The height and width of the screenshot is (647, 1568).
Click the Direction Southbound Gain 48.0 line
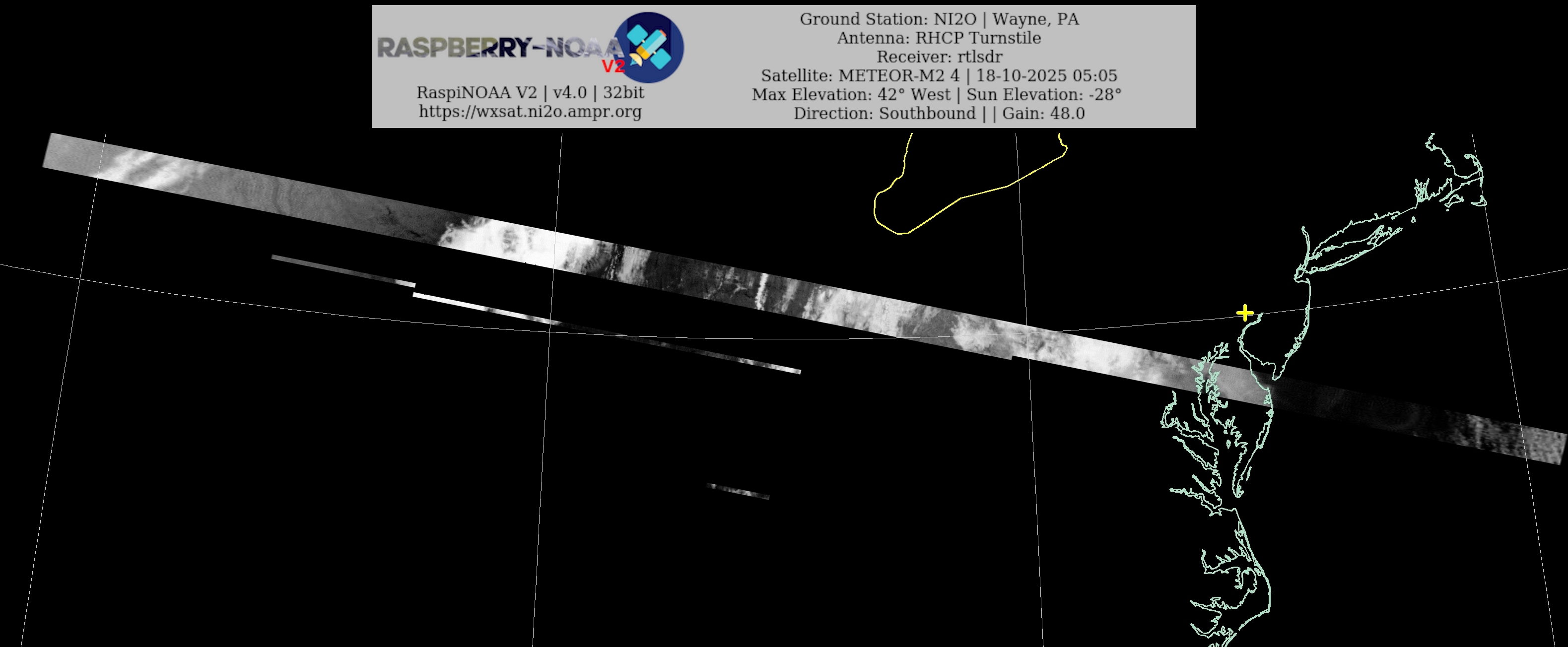pyautogui.click(x=939, y=113)
